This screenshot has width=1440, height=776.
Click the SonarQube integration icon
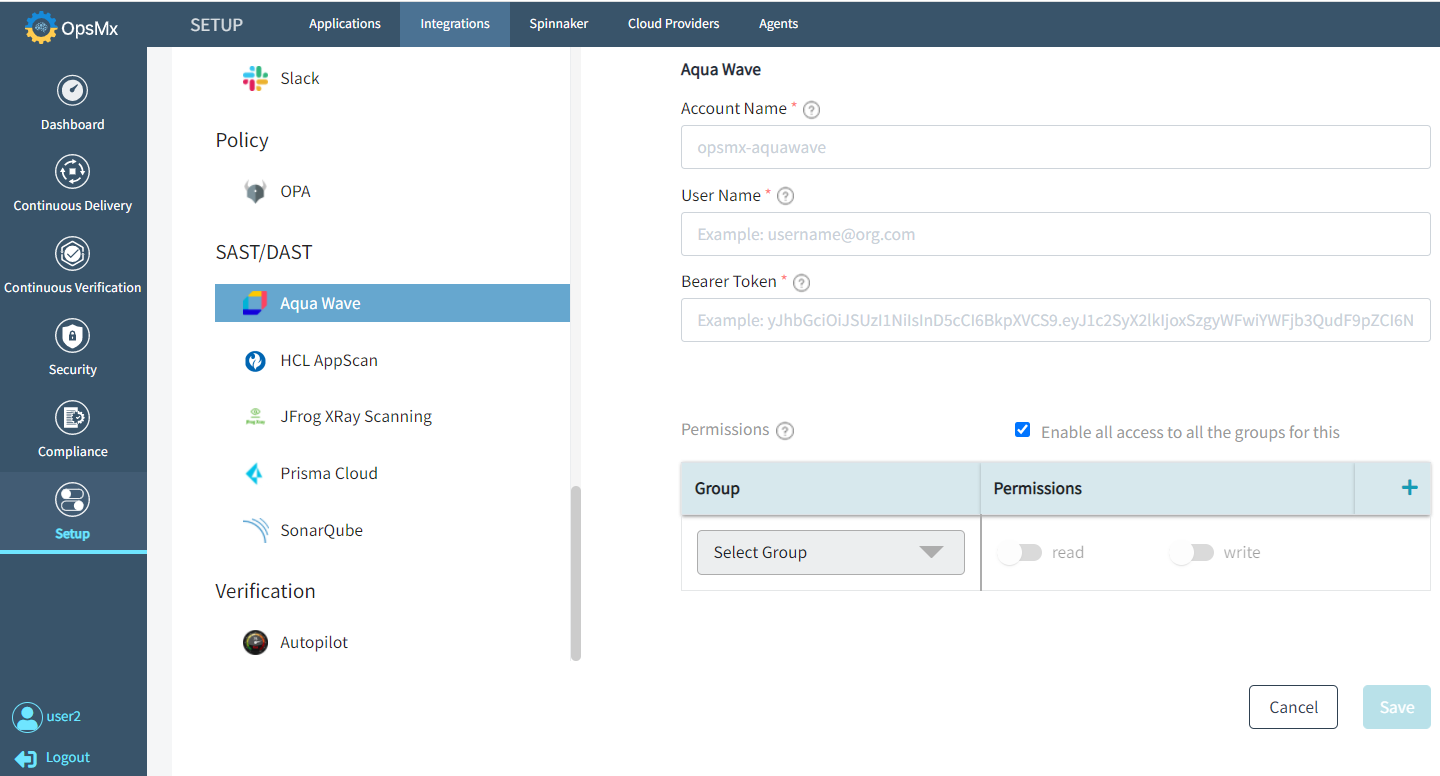(x=254, y=529)
